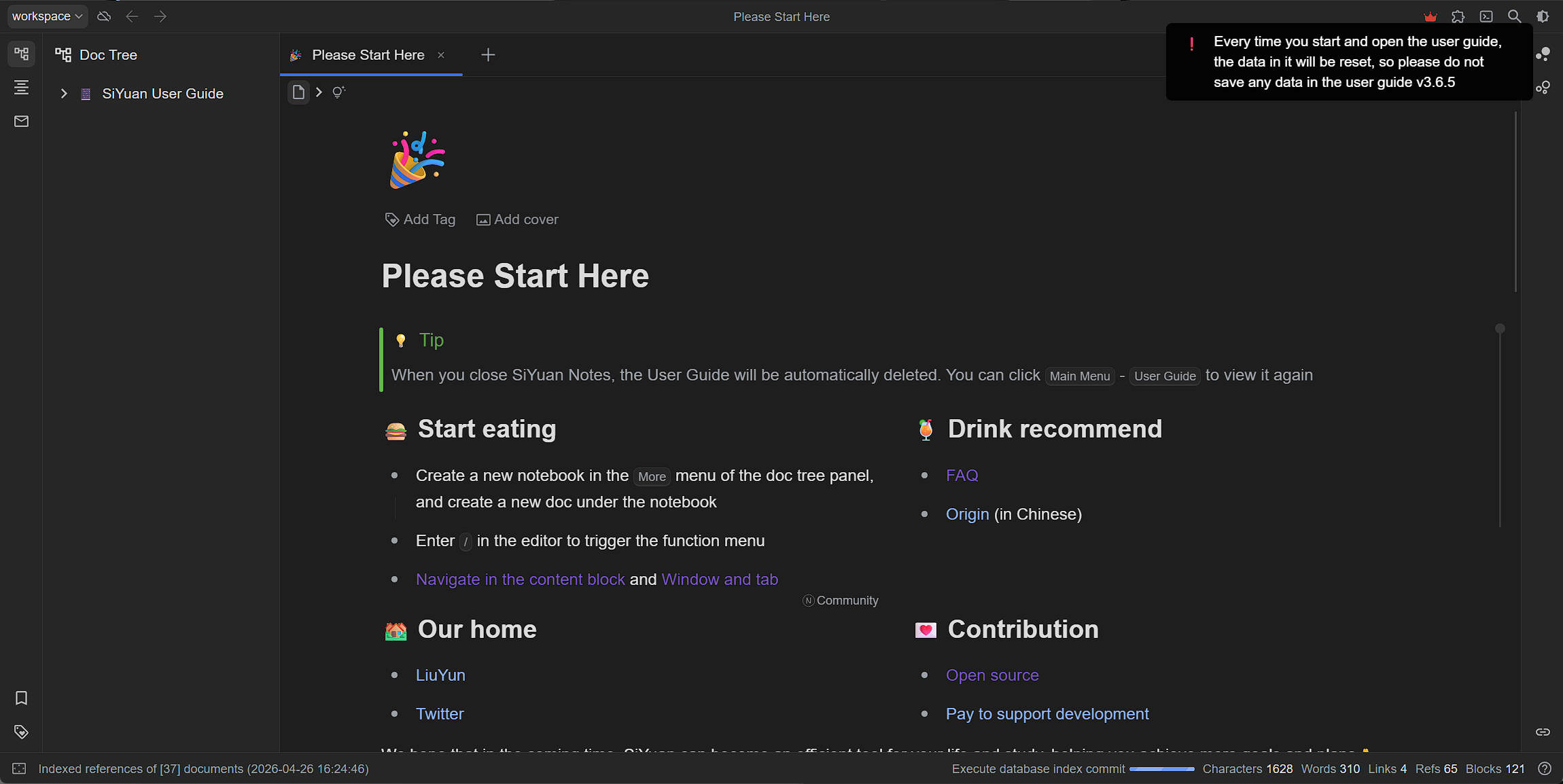This screenshot has height=784, width=1563.
Task: Open the Outline panel icon
Action: 21,87
